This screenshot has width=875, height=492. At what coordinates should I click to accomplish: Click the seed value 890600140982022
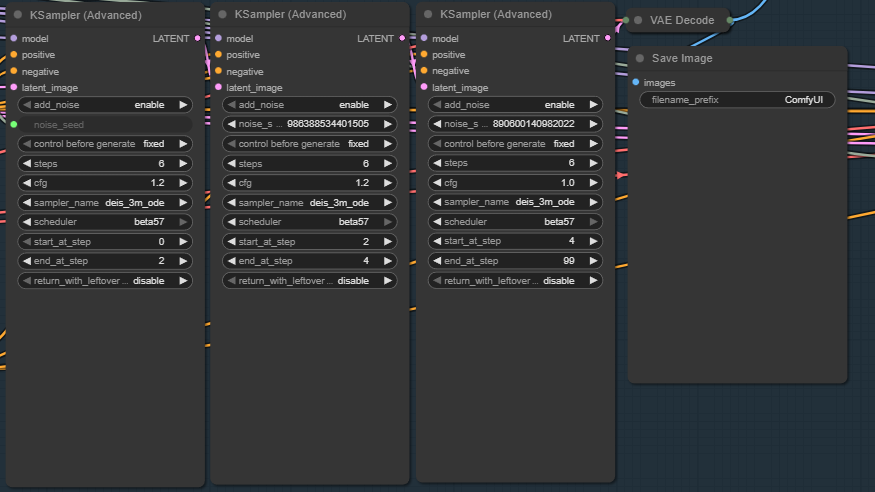(533, 124)
